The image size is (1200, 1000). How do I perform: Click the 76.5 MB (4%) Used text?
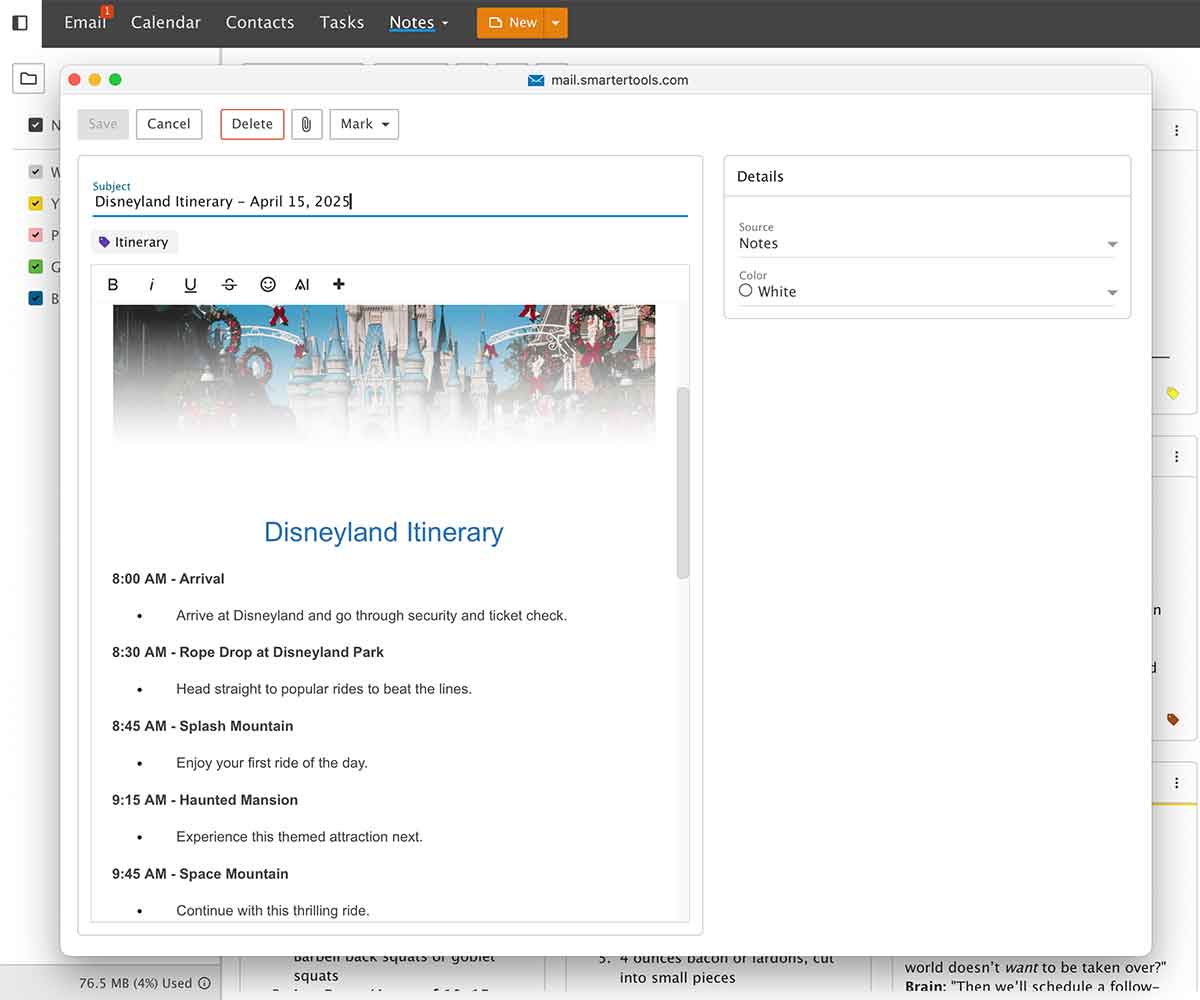[x=135, y=983]
